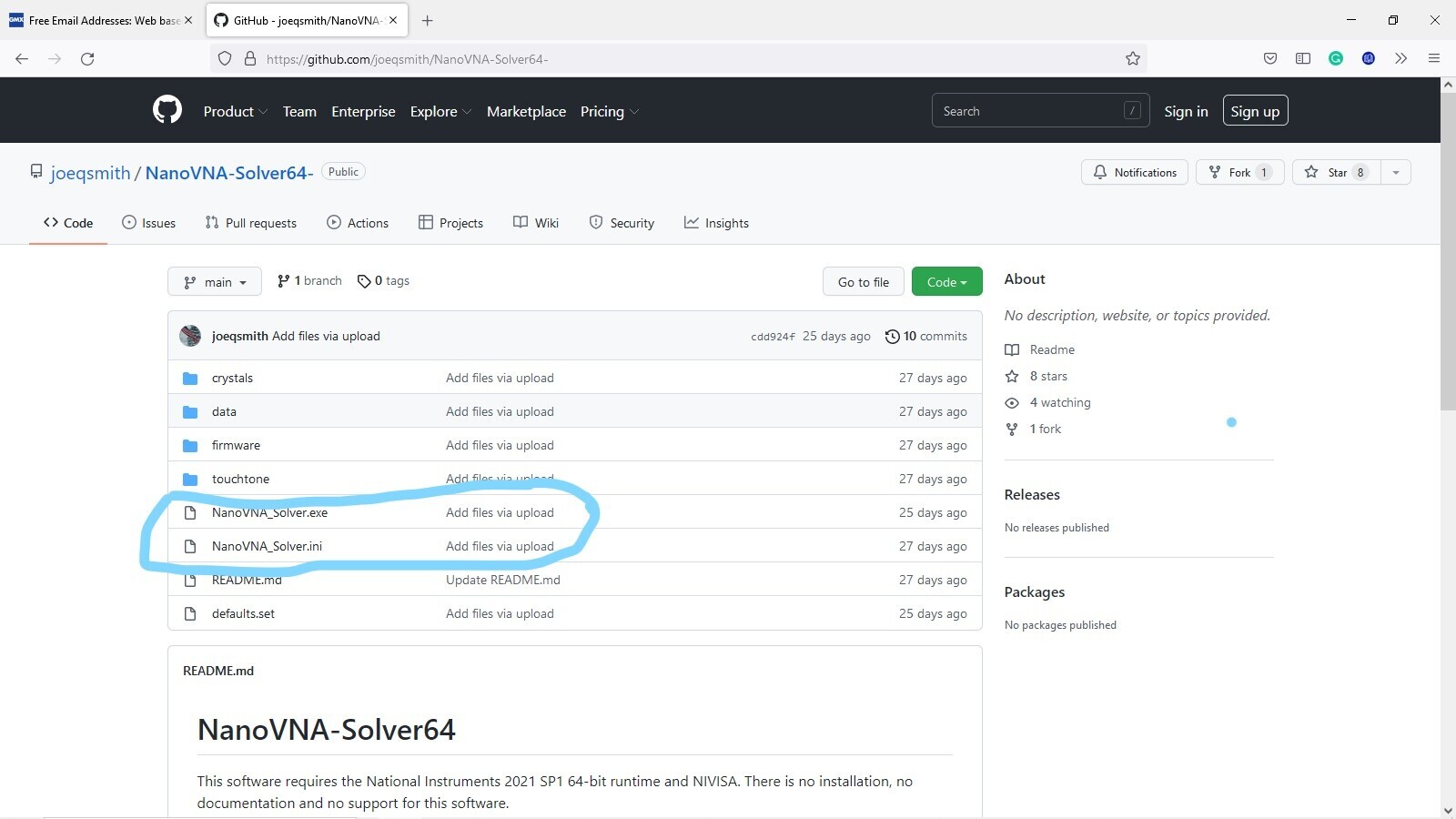The image size is (1456, 819).
Task: Open the Enterprise page
Action: tap(363, 111)
